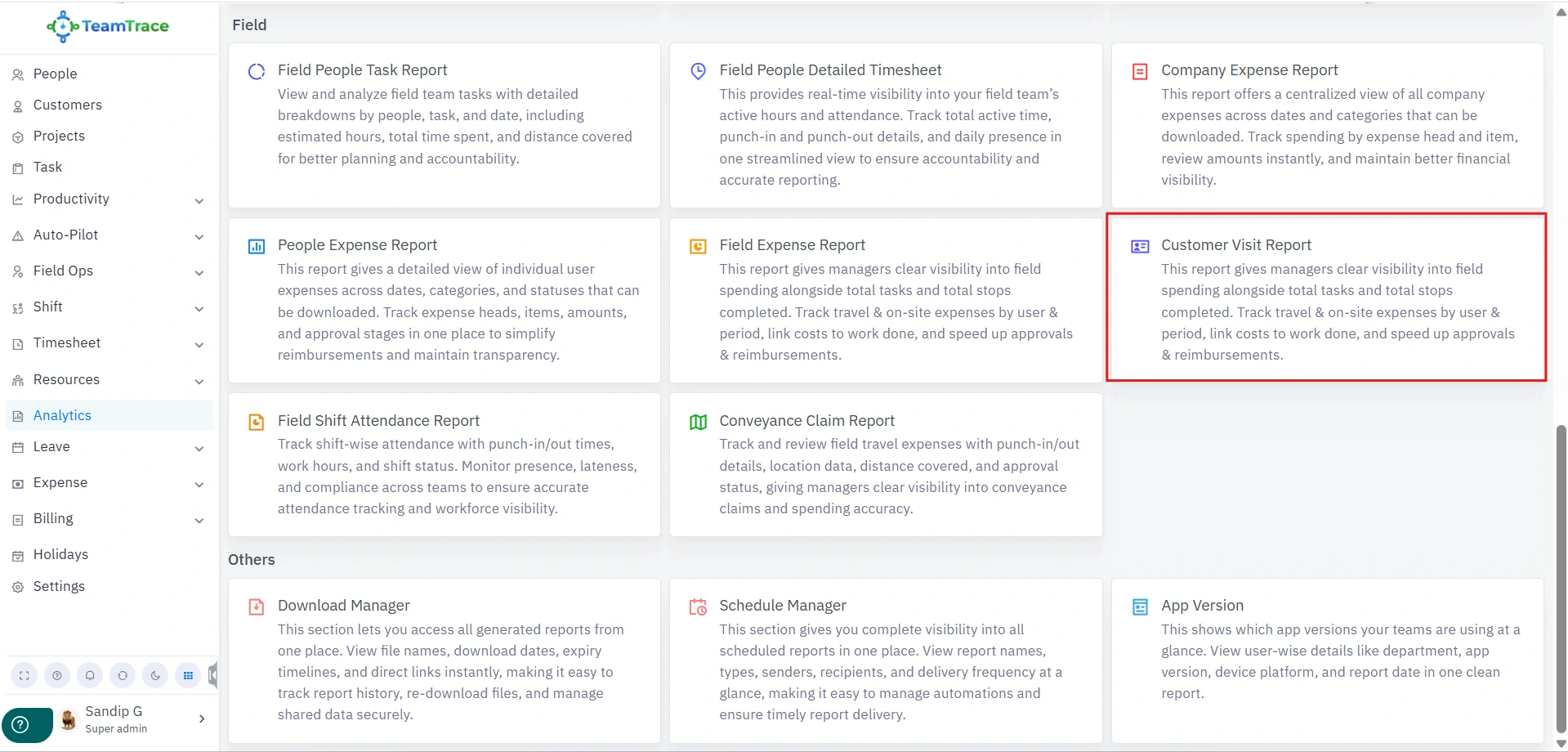Open the Download Manager card
This screenshot has height=752, width=1568.
(x=343, y=606)
